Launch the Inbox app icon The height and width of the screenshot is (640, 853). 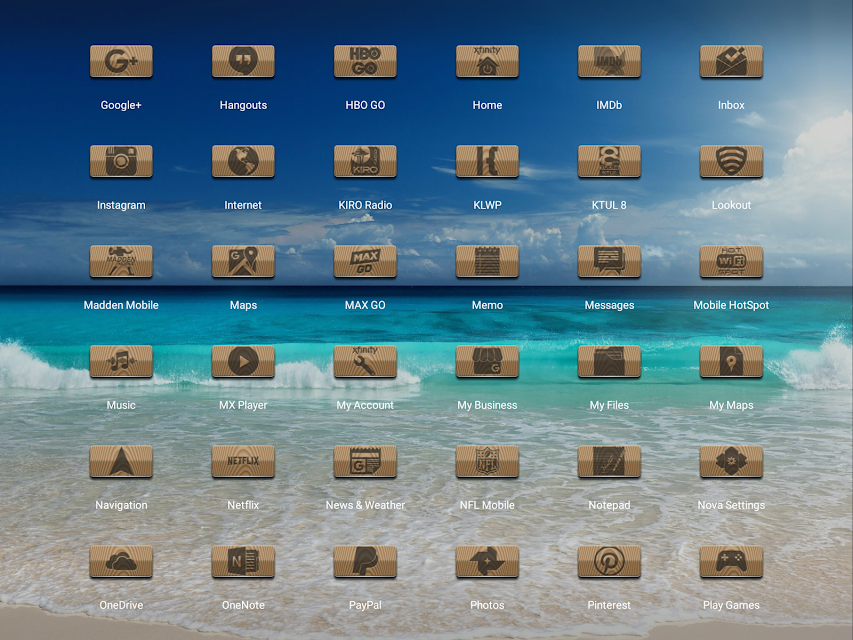coord(731,61)
